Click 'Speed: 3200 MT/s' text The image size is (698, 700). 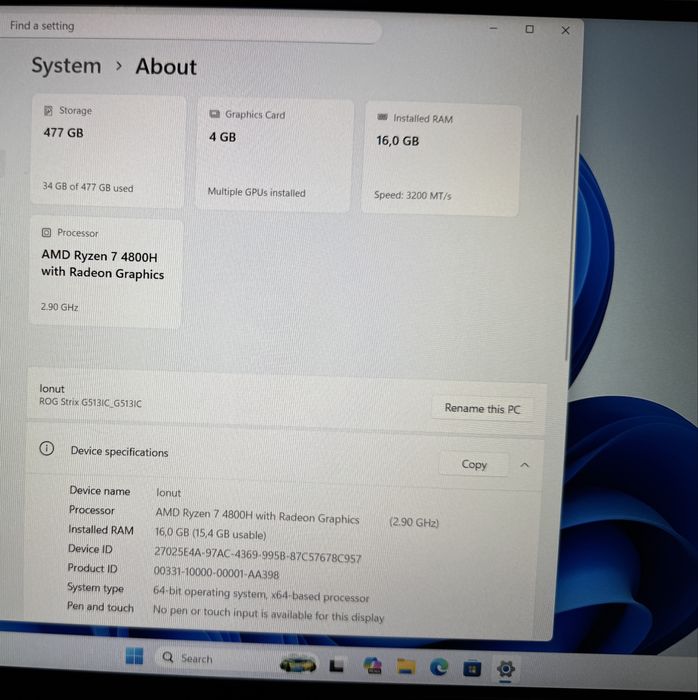(x=413, y=195)
